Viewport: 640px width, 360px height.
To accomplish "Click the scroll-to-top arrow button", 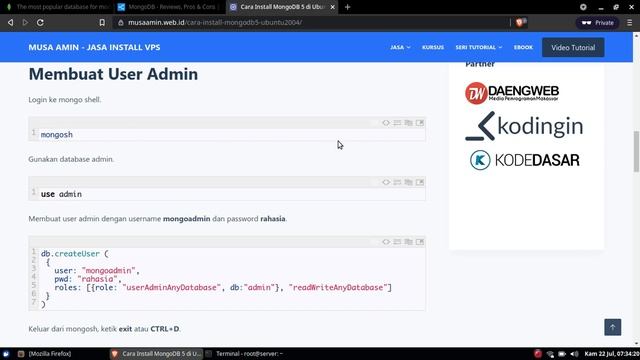I will [x=613, y=327].
